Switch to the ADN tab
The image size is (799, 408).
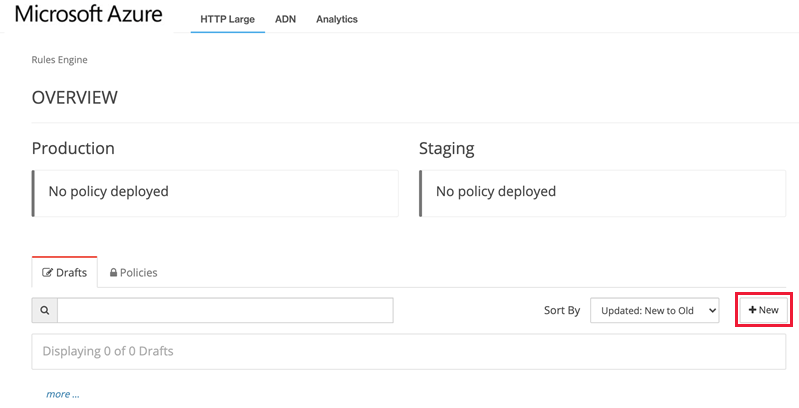pyautogui.click(x=285, y=19)
